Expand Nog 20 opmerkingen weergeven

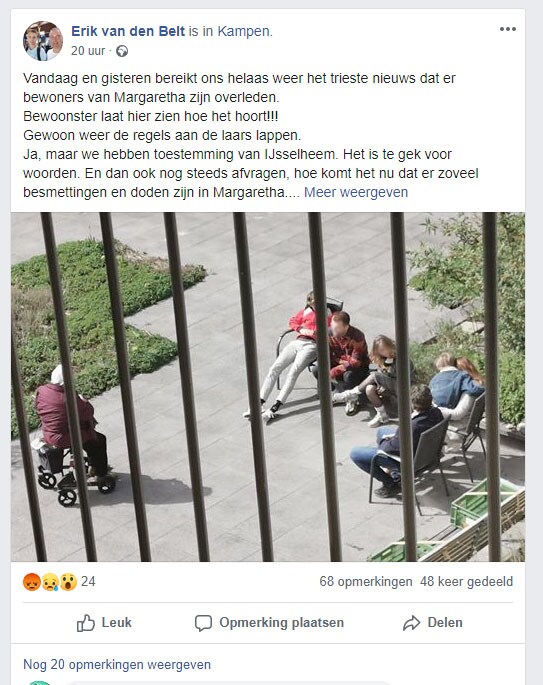tap(117, 664)
